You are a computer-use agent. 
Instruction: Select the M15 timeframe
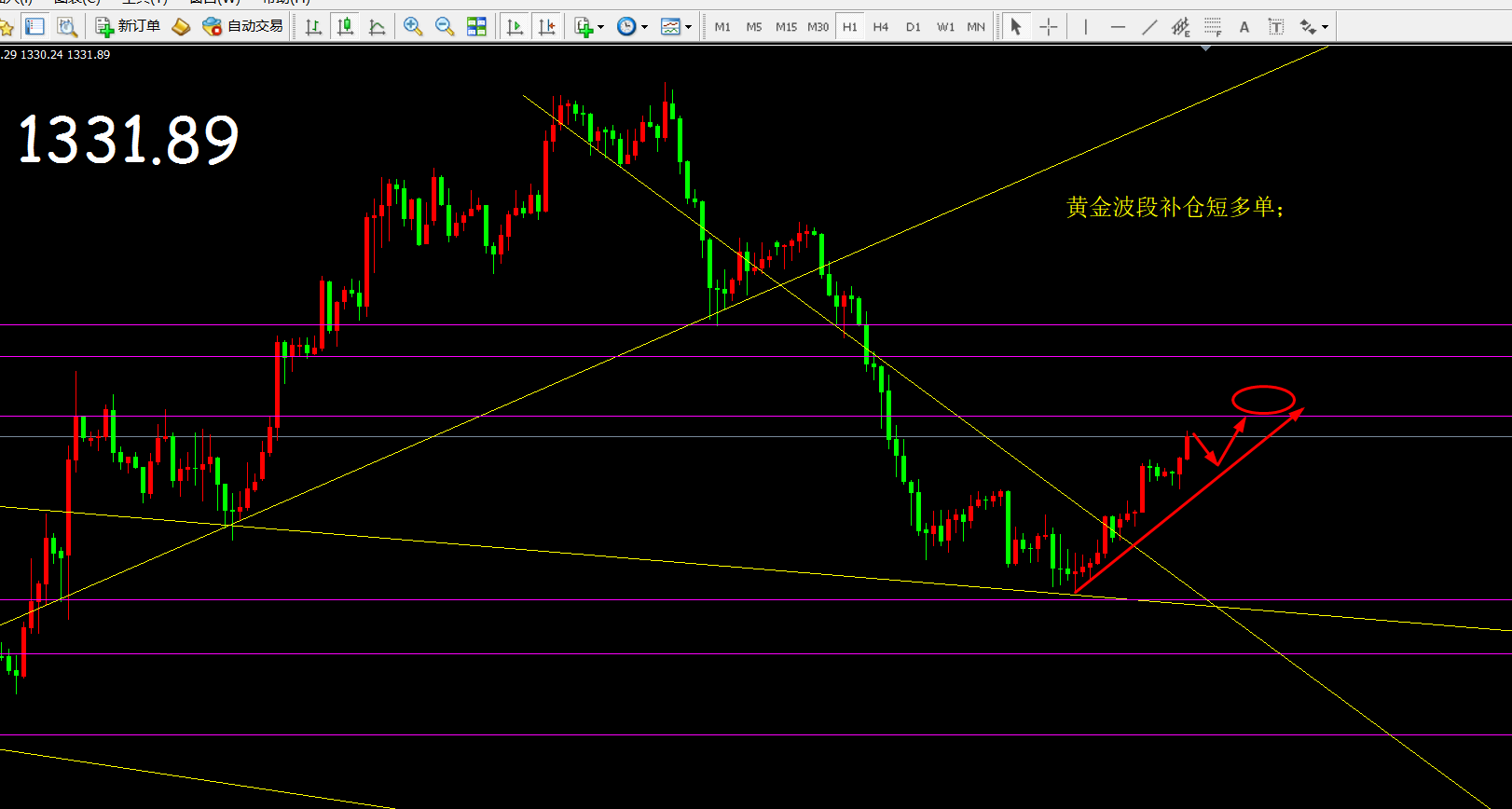click(786, 27)
